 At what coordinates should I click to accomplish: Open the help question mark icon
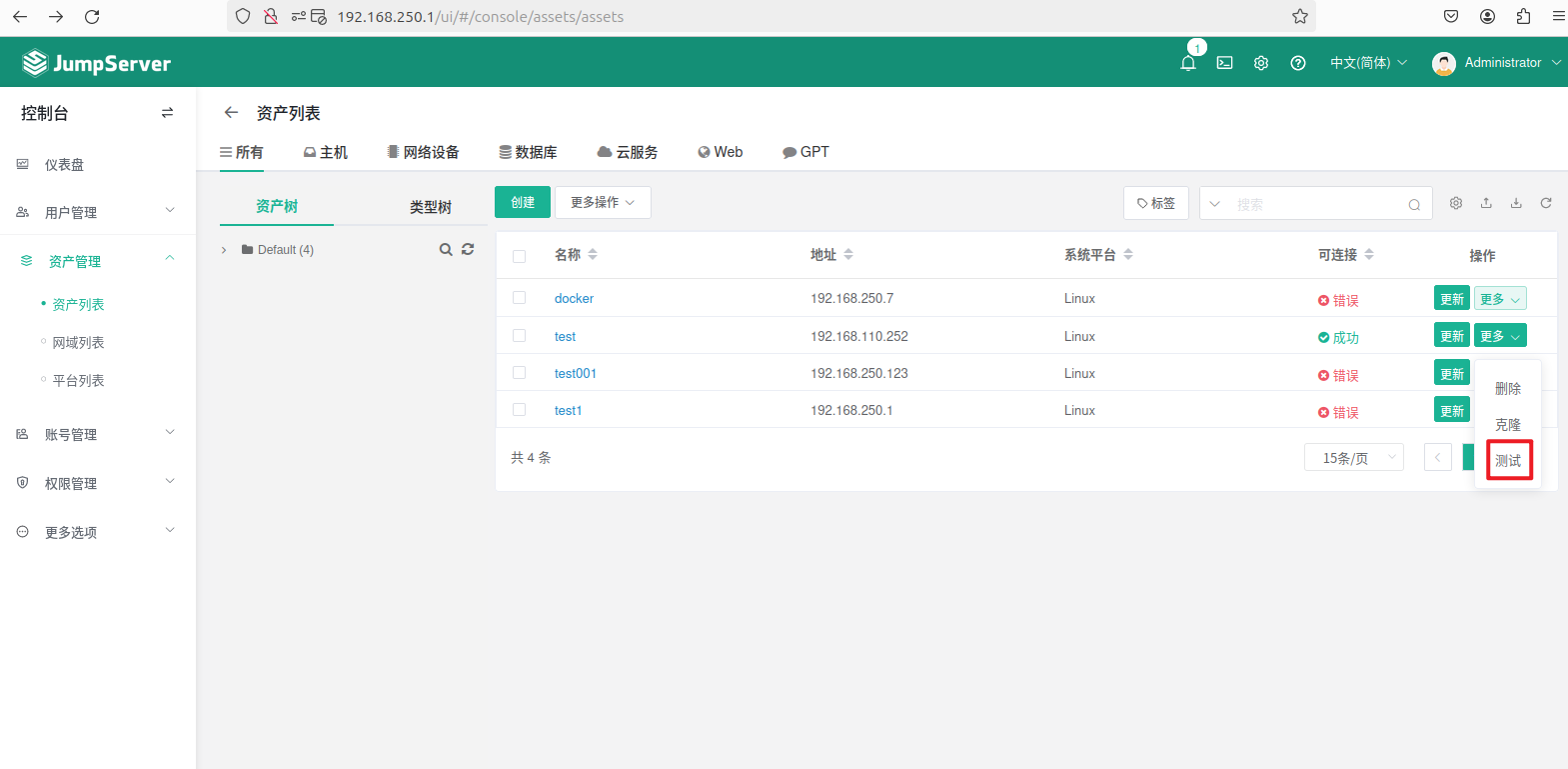[1298, 63]
